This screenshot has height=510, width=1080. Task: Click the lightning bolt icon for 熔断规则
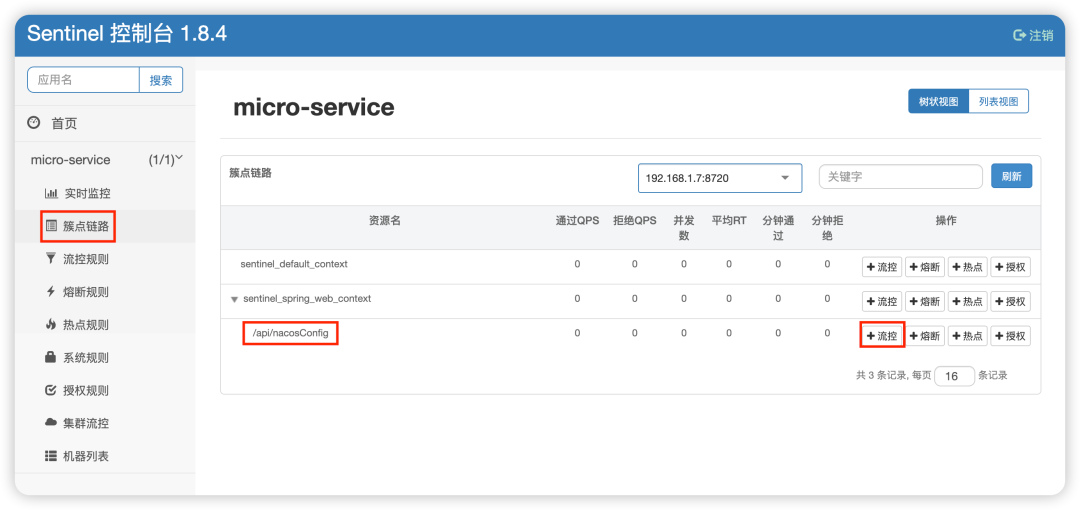click(x=51, y=292)
